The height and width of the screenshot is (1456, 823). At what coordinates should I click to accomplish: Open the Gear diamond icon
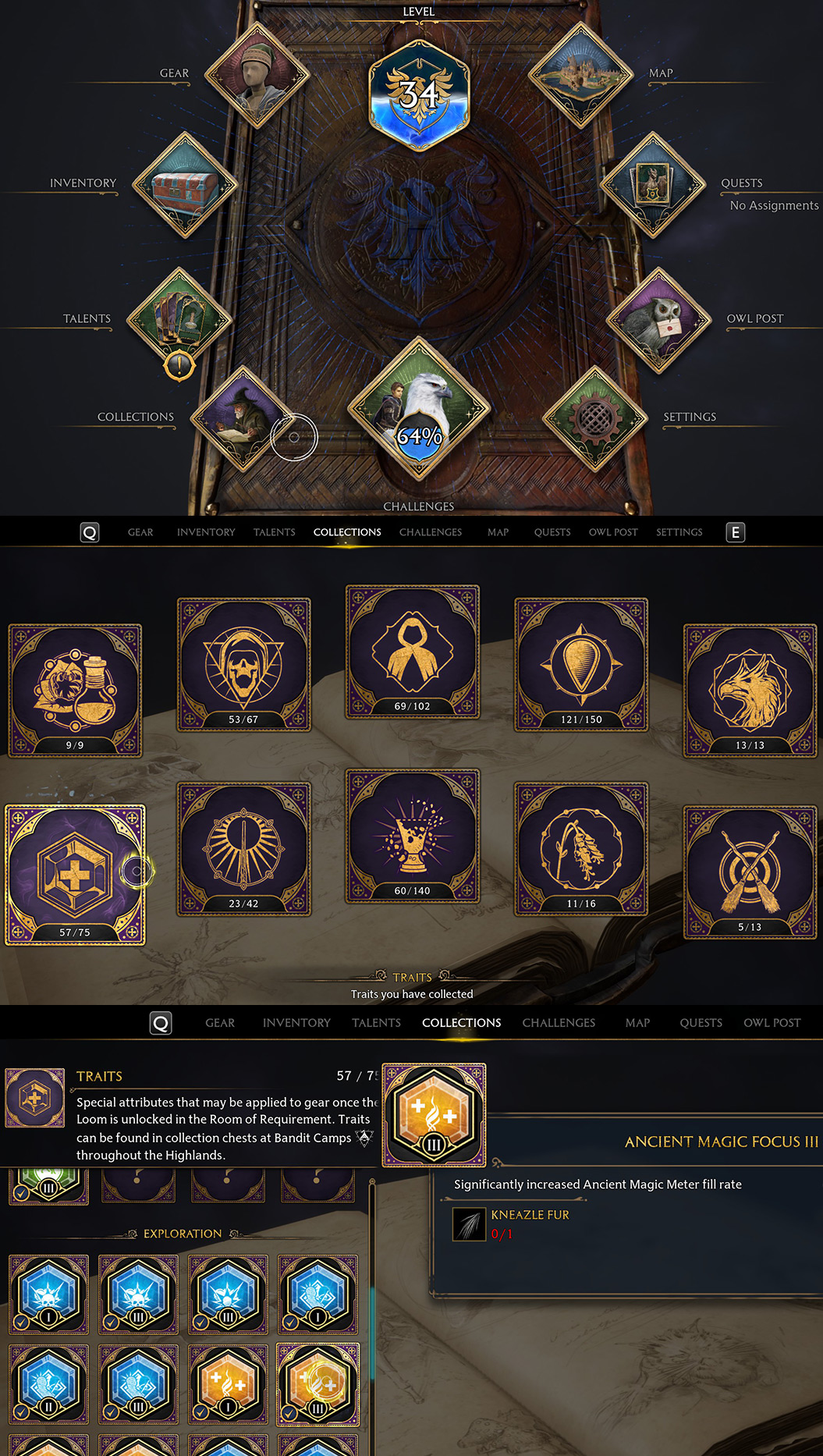pos(257,76)
